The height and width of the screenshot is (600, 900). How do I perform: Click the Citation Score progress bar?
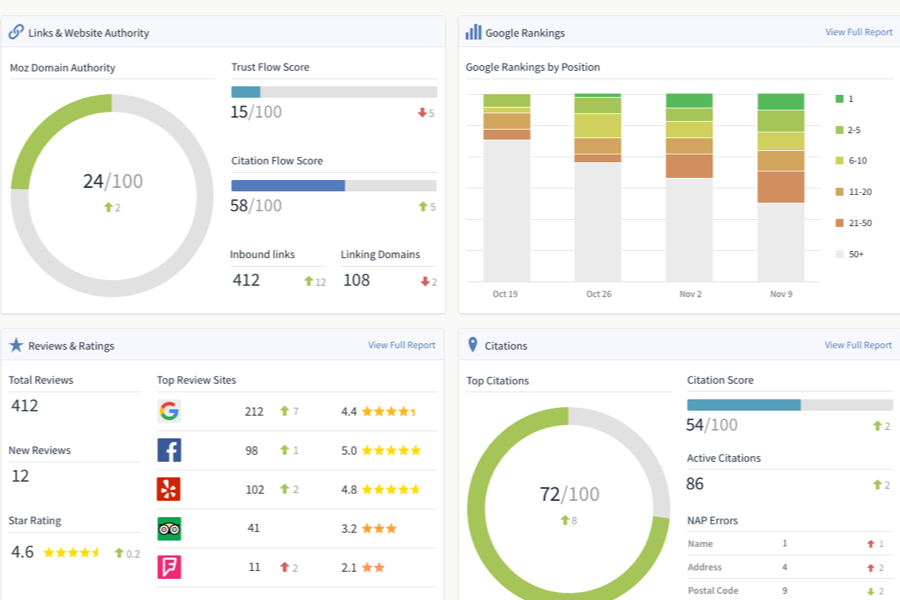pyautogui.click(x=790, y=405)
